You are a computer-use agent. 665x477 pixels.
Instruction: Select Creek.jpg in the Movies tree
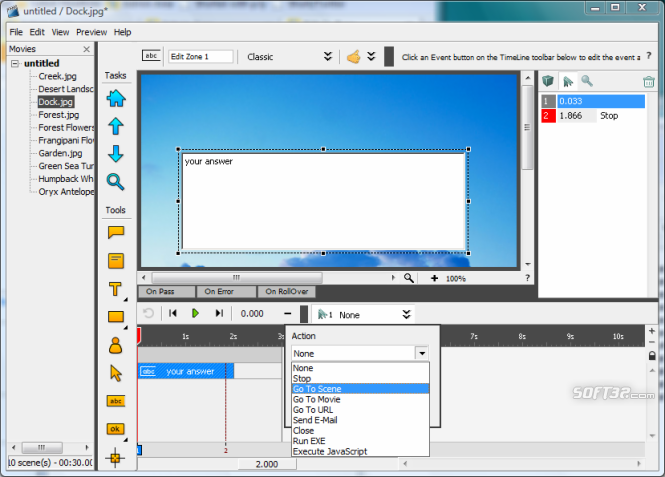tap(57, 76)
